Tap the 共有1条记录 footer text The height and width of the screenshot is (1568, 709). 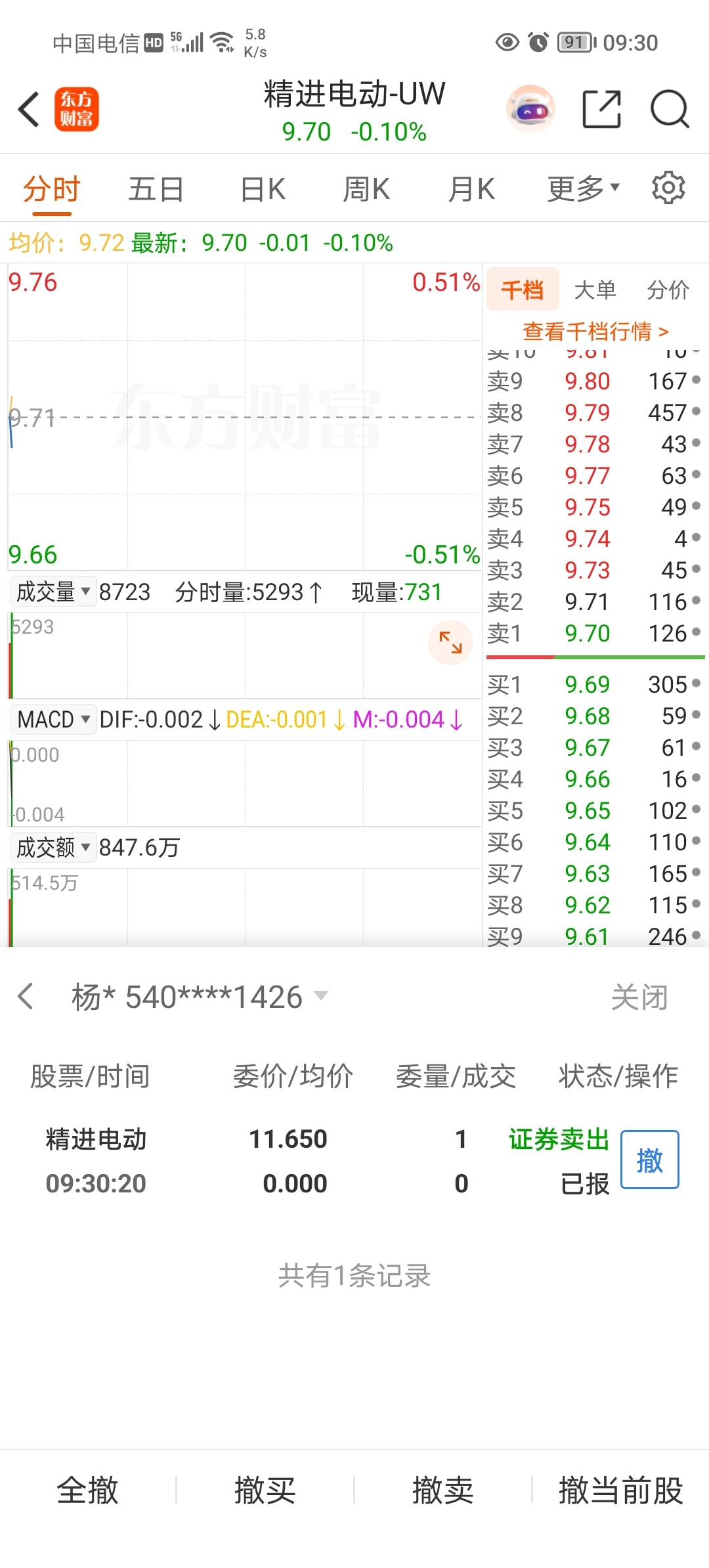(x=354, y=1276)
